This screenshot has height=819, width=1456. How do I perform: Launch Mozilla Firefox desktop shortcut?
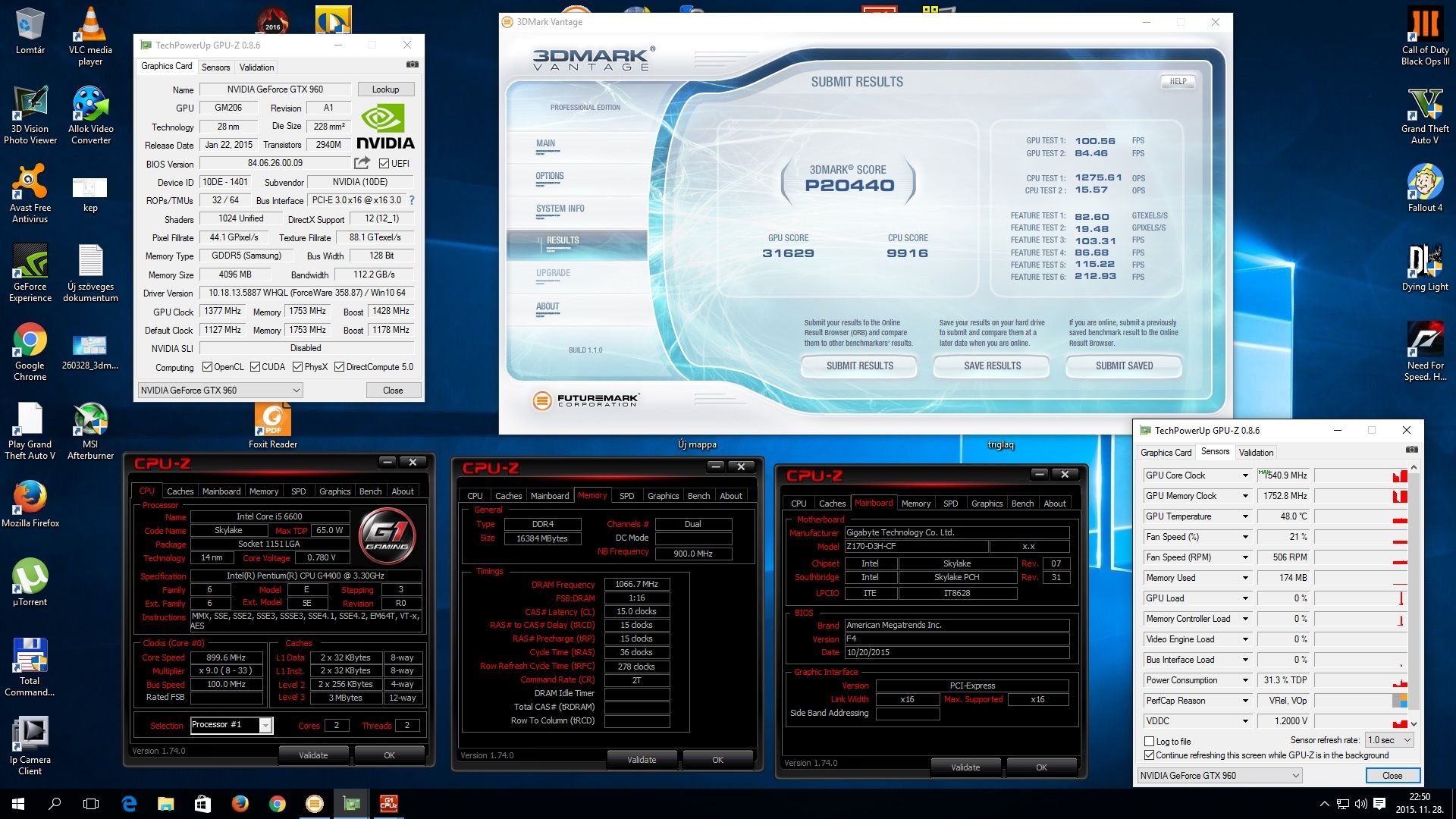(30, 504)
